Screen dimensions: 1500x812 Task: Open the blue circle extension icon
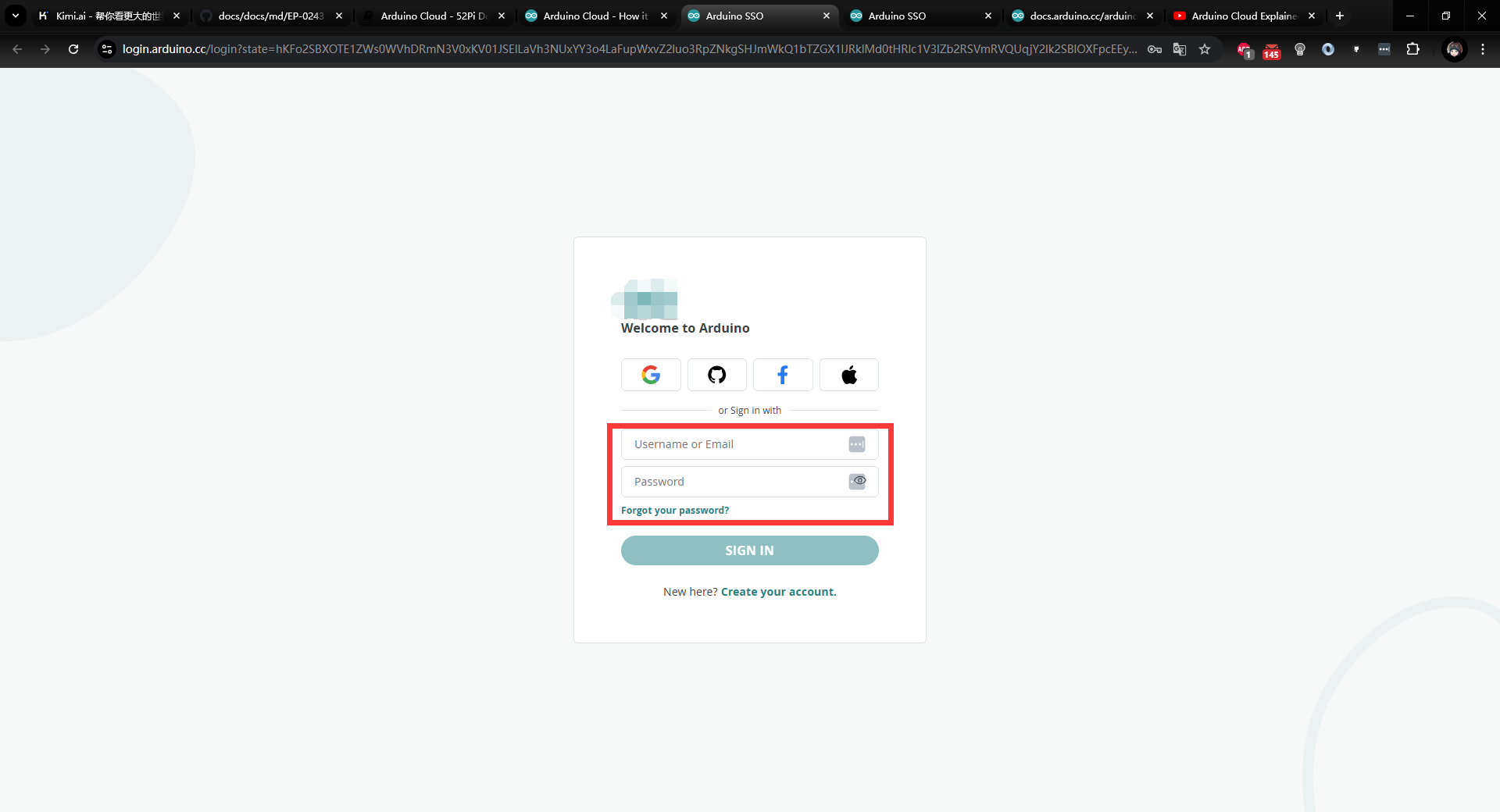coord(1328,49)
